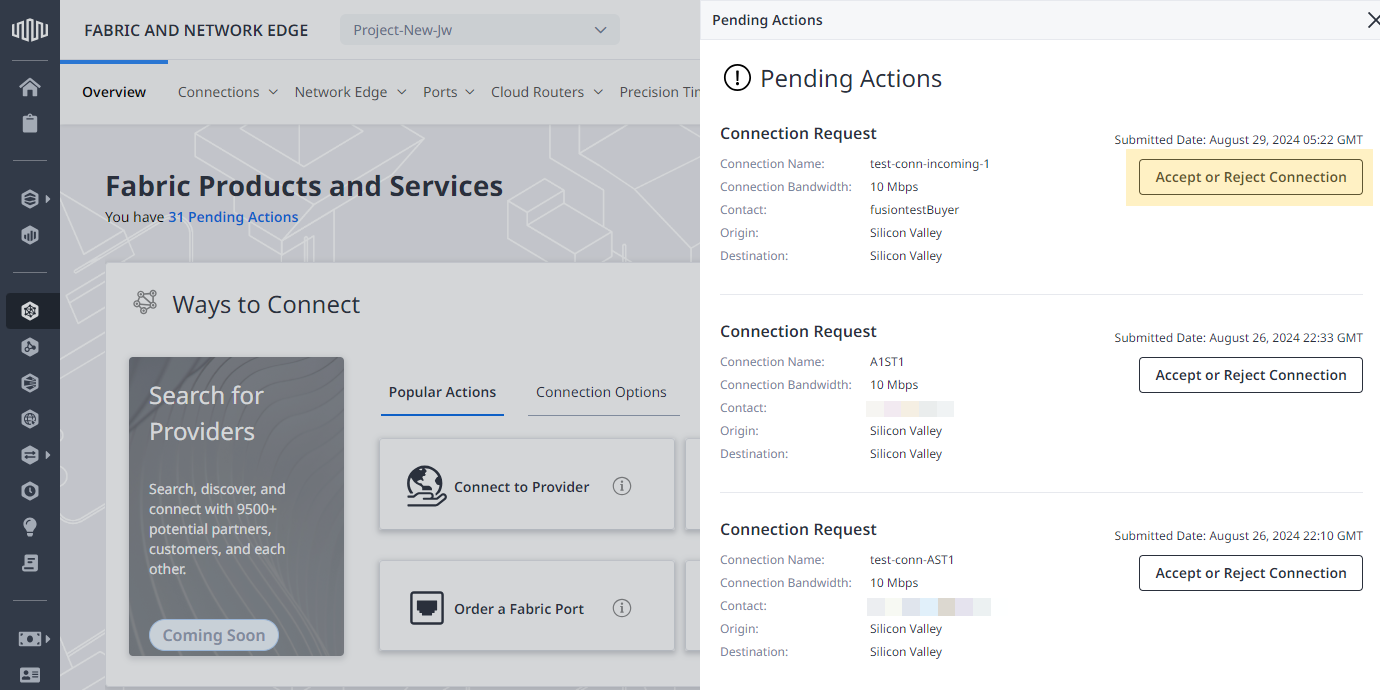The height and width of the screenshot is (690, 1380).
Task: Open the ID card icon in the sidebar
Action: [x=30, y=675]
